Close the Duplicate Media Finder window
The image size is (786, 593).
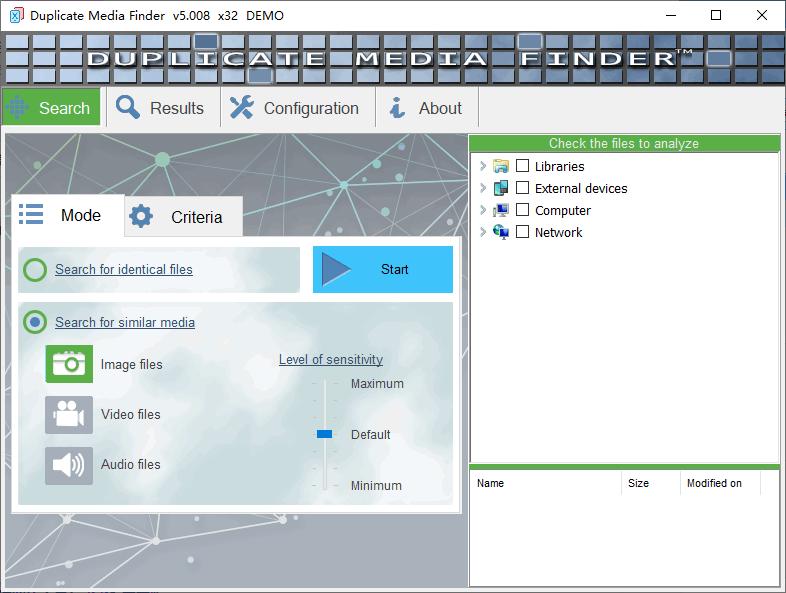click(761, 16)
